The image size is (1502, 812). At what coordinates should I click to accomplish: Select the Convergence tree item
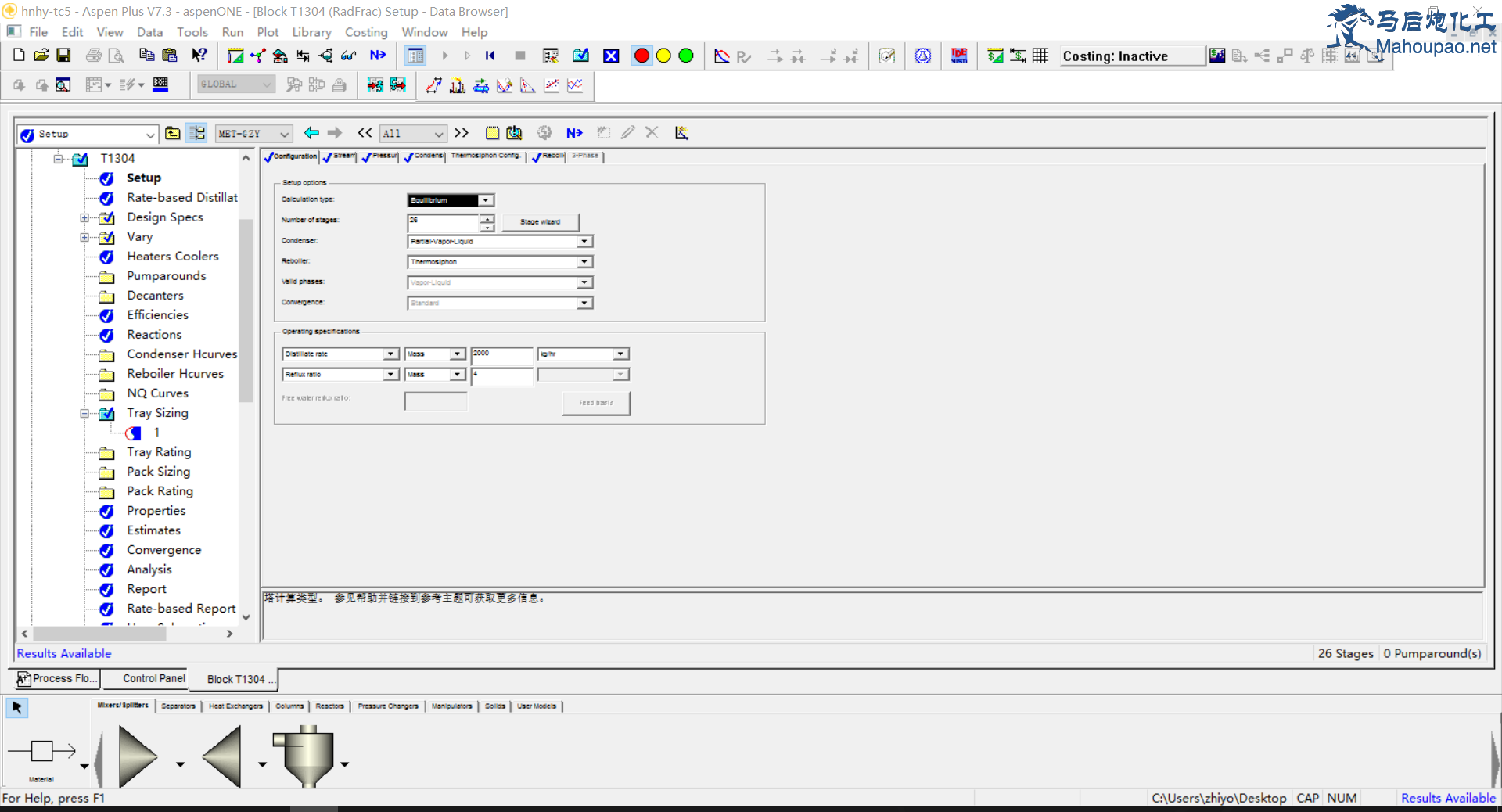(163, 550)
